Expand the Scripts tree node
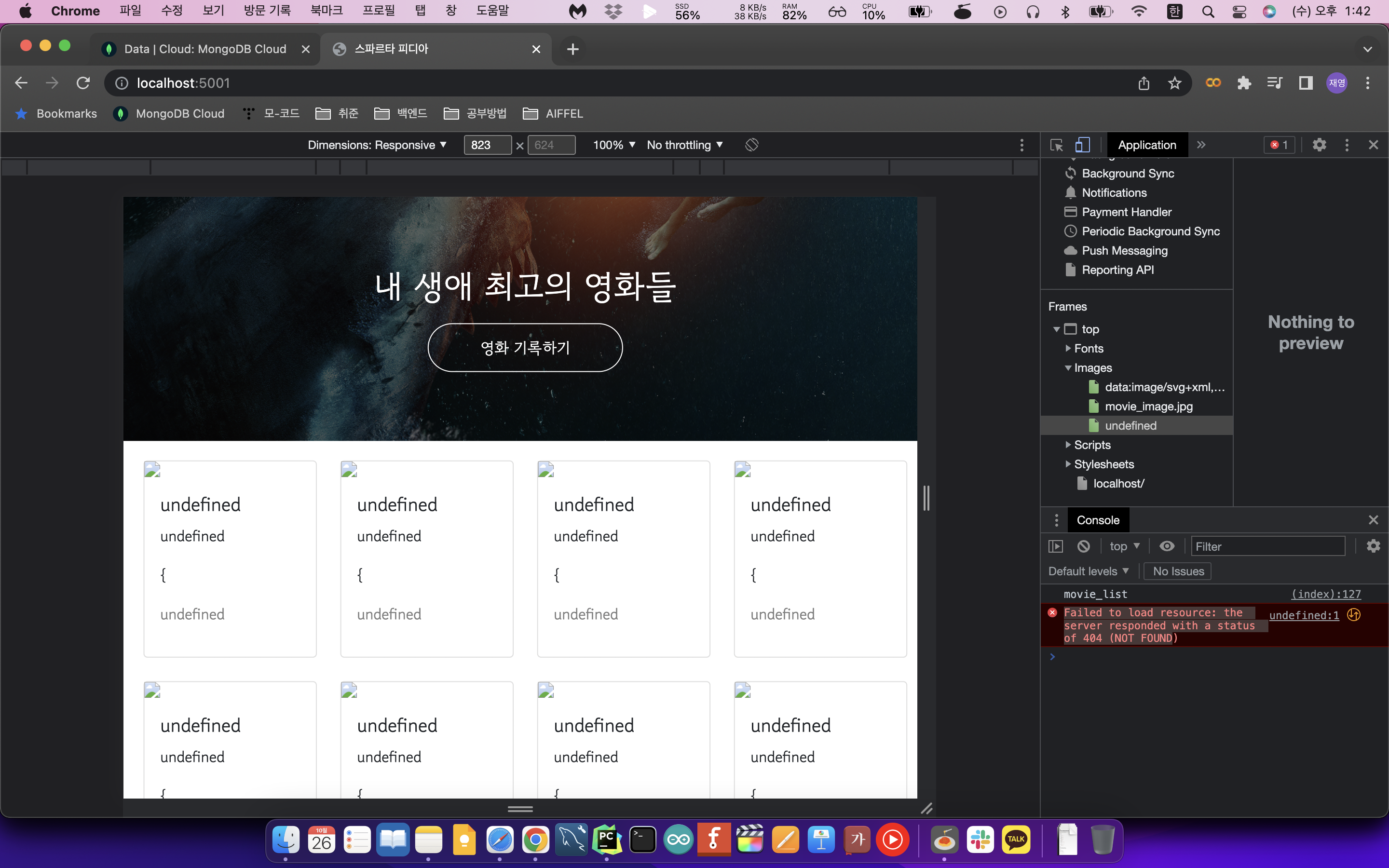 1068,445
